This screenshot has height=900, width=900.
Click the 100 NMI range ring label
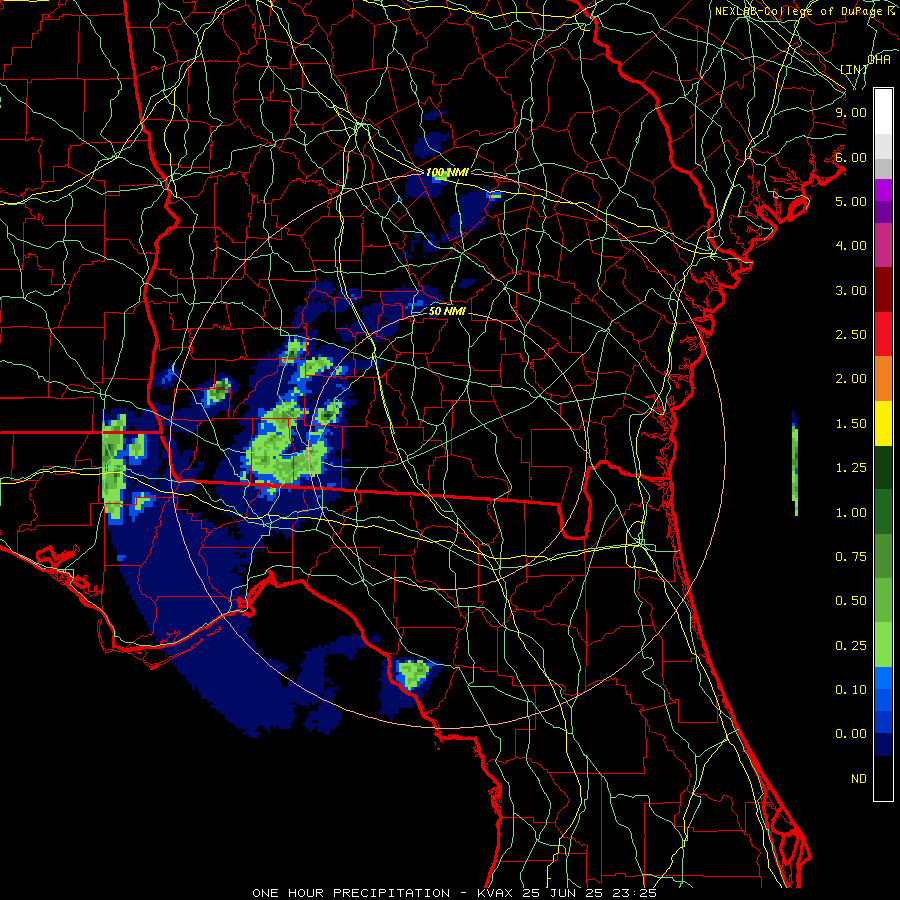tap(447, 172)
